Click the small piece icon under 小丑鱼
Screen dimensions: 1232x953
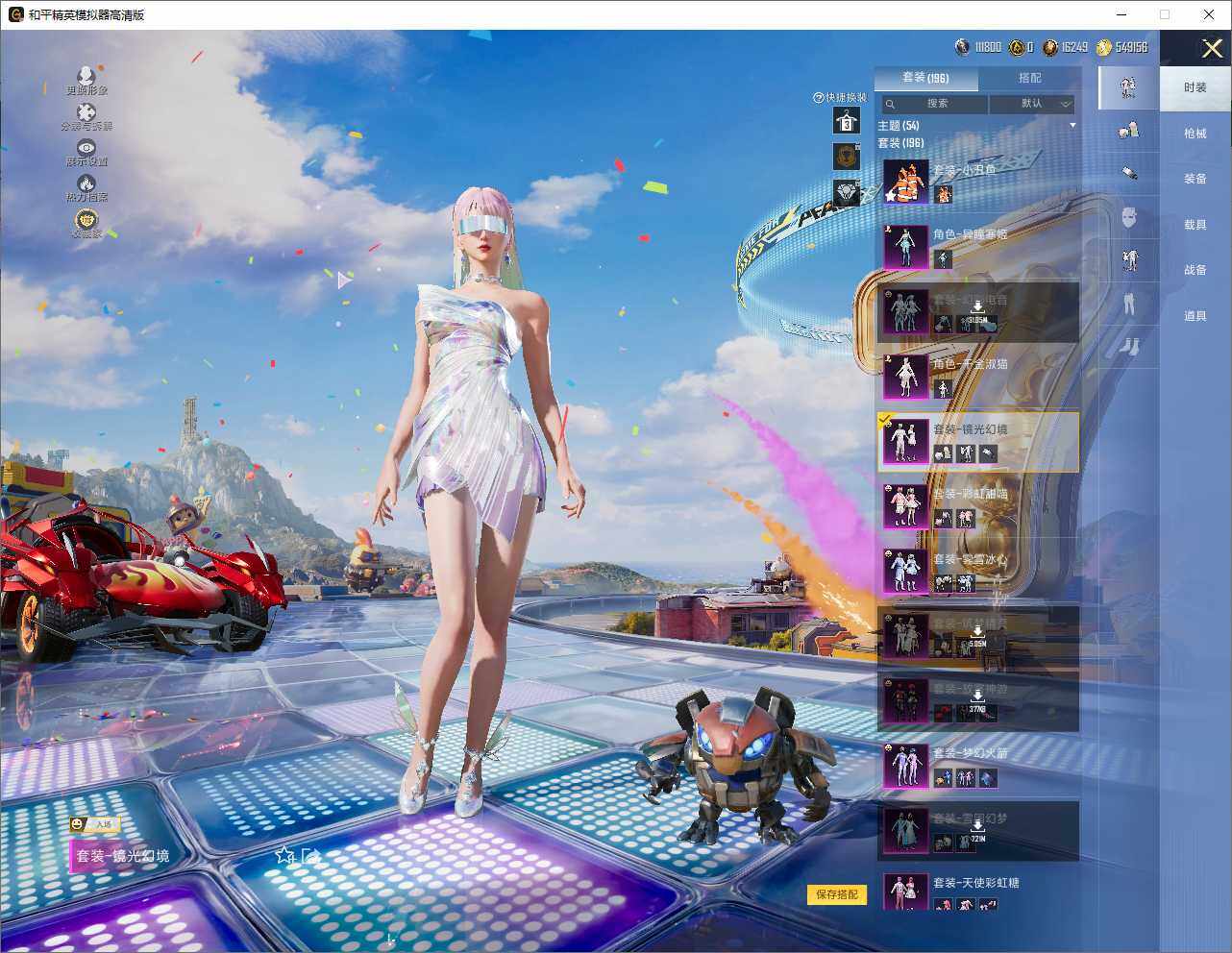[944, 195]
